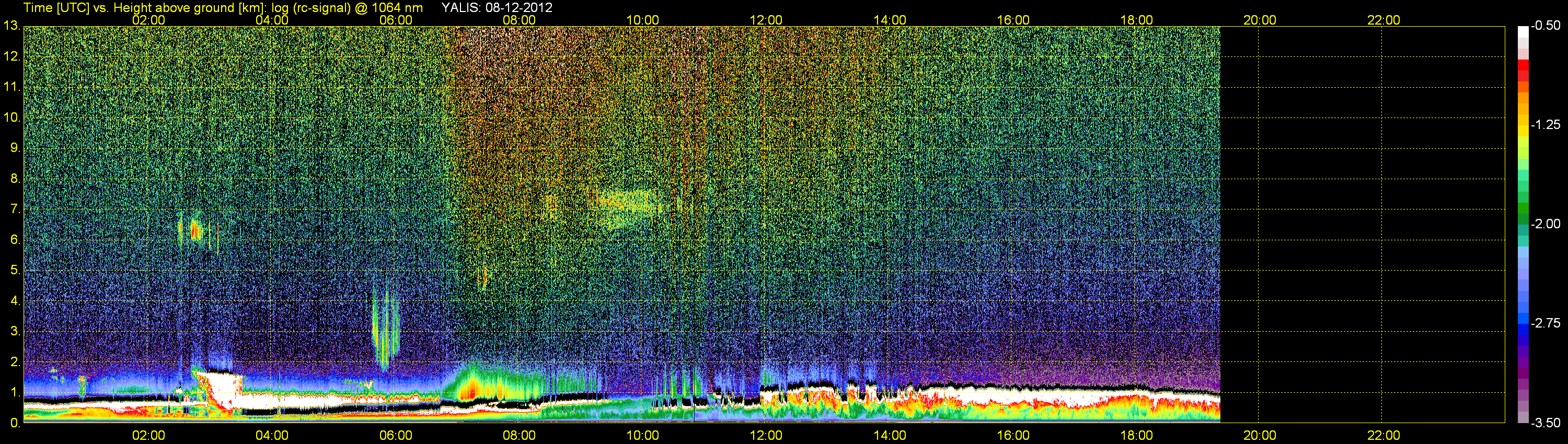
Task: Click the bottom axis 12:00 time label
Action: click(x=766, y=436)
